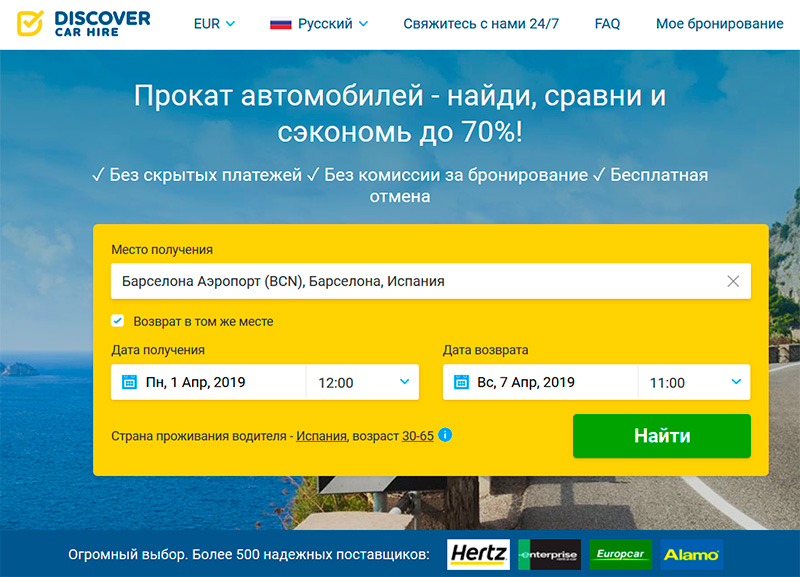The width and height of the screenshot is (800, 577).
Task: Open the EUR currency dropdown
Action: pos(214,23)
